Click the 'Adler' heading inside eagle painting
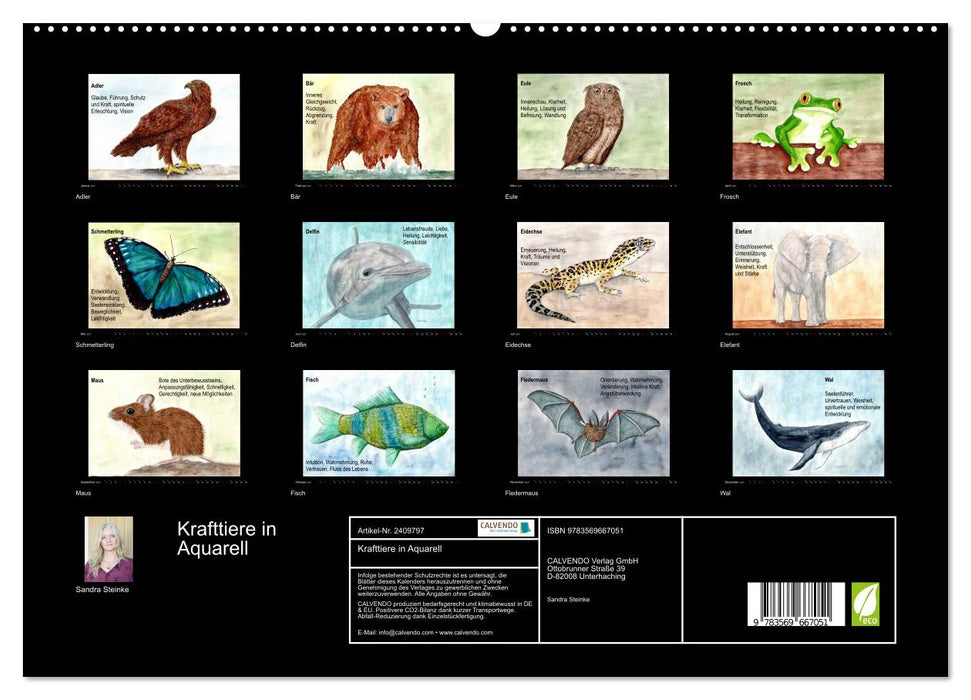This screenshot has width=971, height=700. 97,86
